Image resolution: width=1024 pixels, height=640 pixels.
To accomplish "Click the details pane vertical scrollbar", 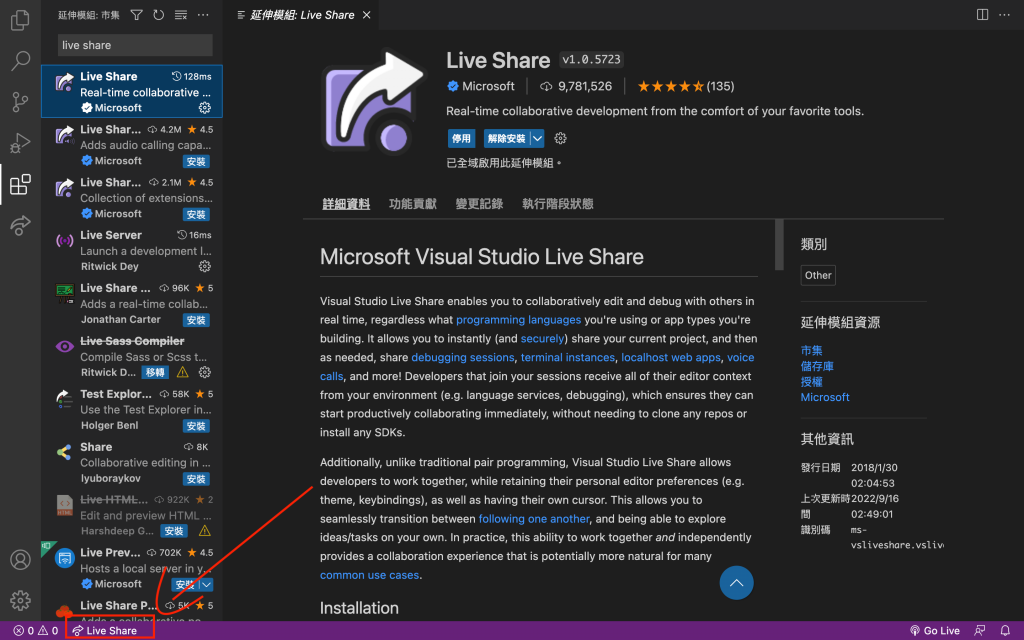I will pyautogui.click(x=778, y=245).
